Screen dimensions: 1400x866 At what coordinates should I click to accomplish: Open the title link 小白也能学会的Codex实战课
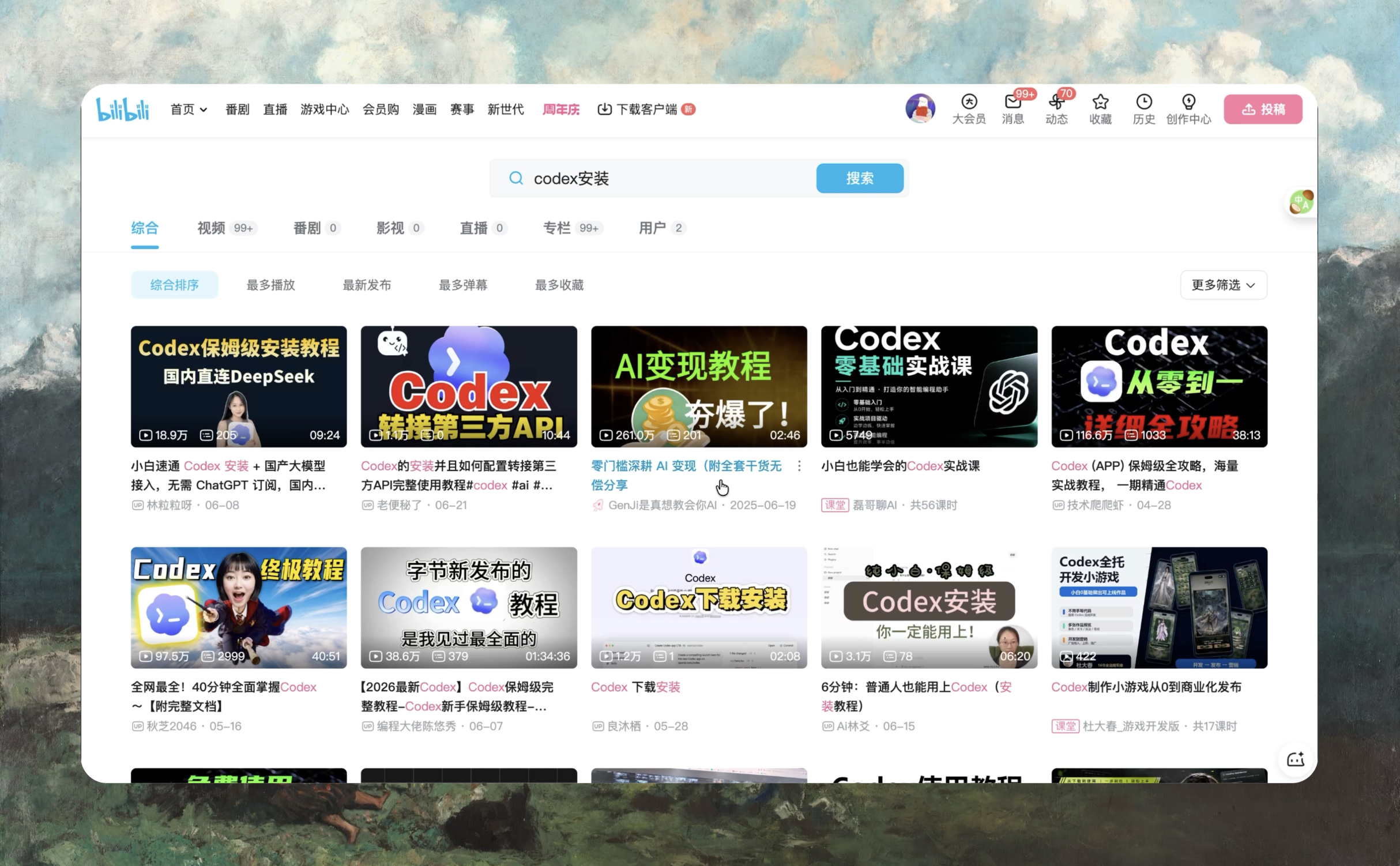(900, 466)
